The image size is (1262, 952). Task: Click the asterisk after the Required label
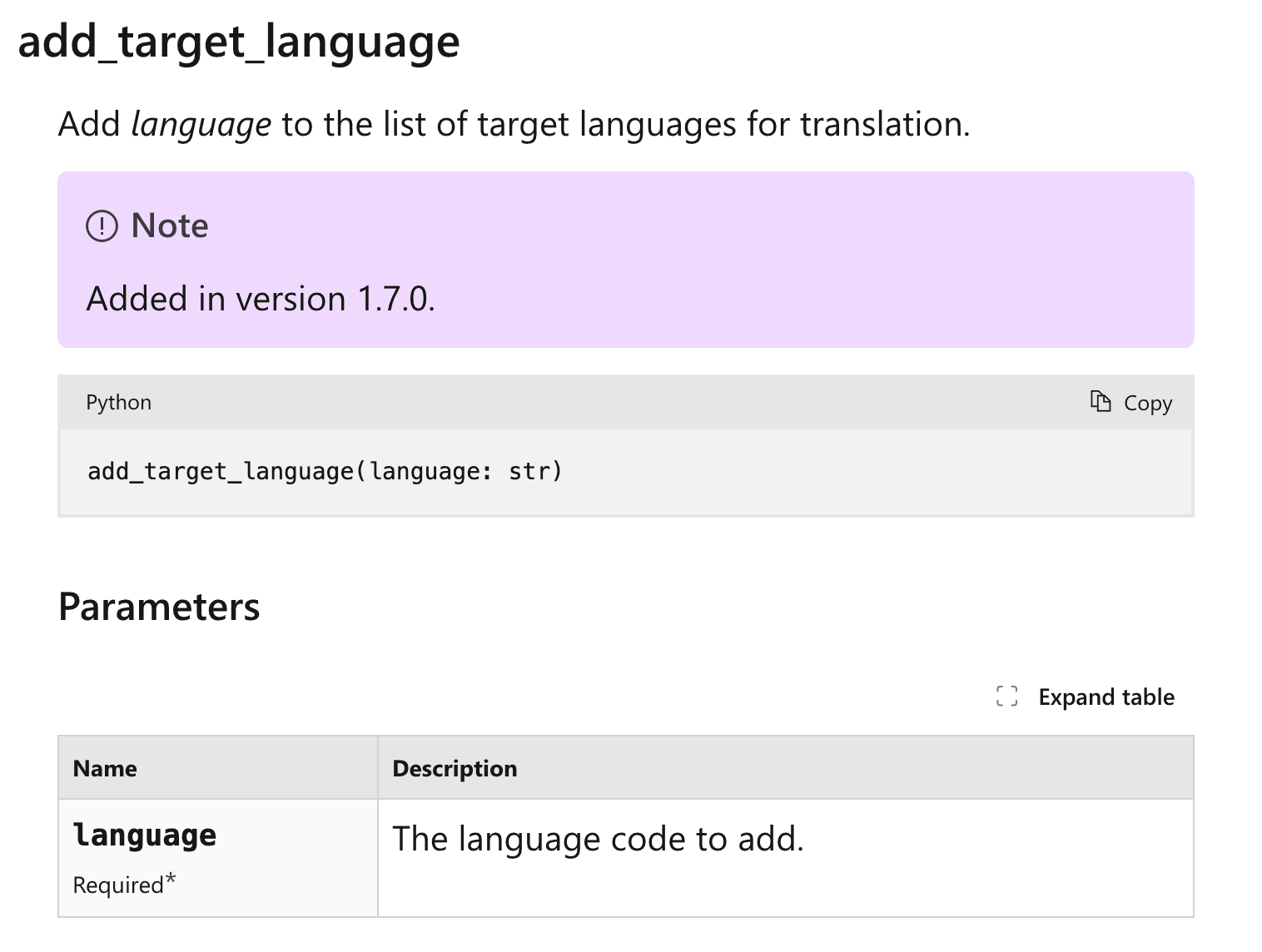[x=171, y=880]
